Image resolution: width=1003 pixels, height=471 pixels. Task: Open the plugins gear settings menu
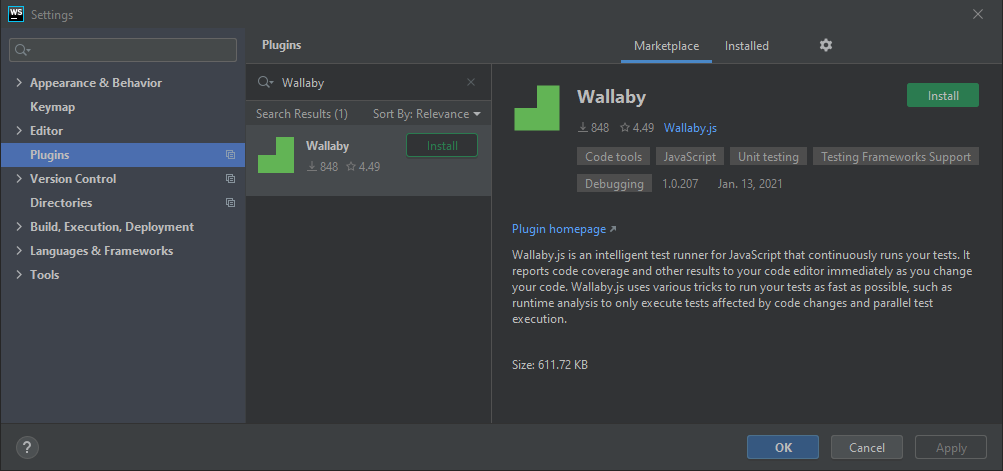click(x=826, y=45)
